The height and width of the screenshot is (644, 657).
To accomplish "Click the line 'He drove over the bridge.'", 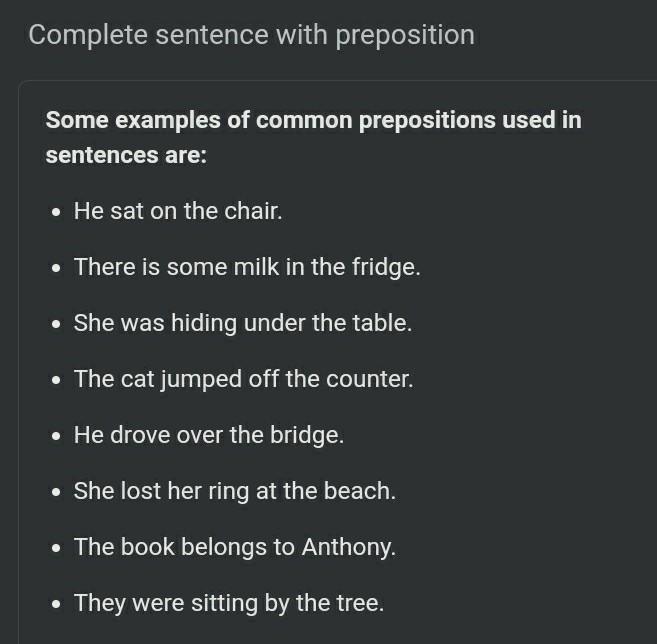I will coord(209,436).
